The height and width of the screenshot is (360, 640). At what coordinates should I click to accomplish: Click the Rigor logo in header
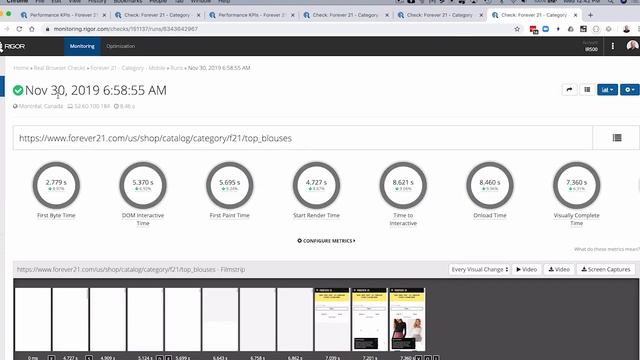12,47
